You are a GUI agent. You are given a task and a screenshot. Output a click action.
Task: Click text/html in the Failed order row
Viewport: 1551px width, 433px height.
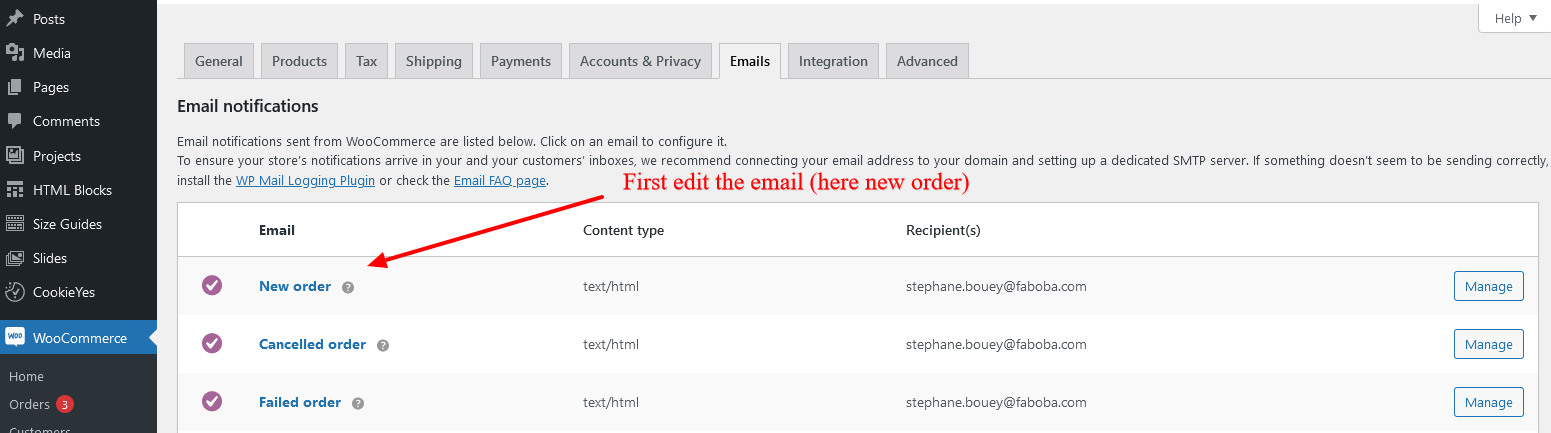coord(611,402)
